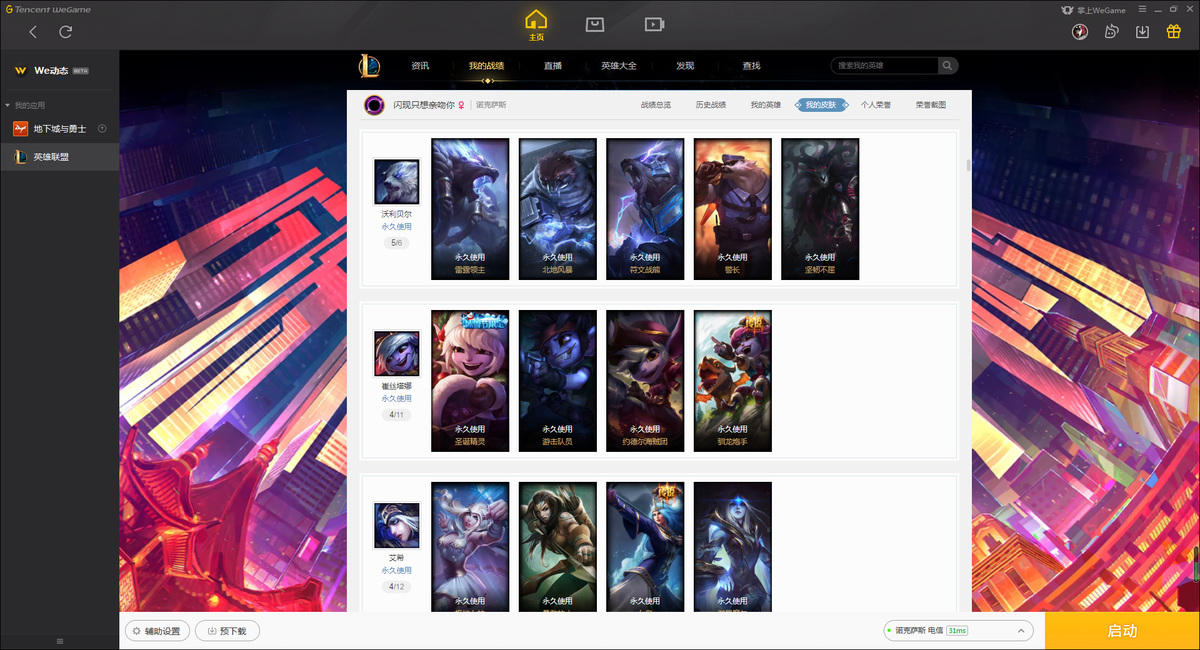1200x650 pixels.
Task: Open 掌上WeGame mobile app link
Action: pyautogui.click(x=1094, y=10)
